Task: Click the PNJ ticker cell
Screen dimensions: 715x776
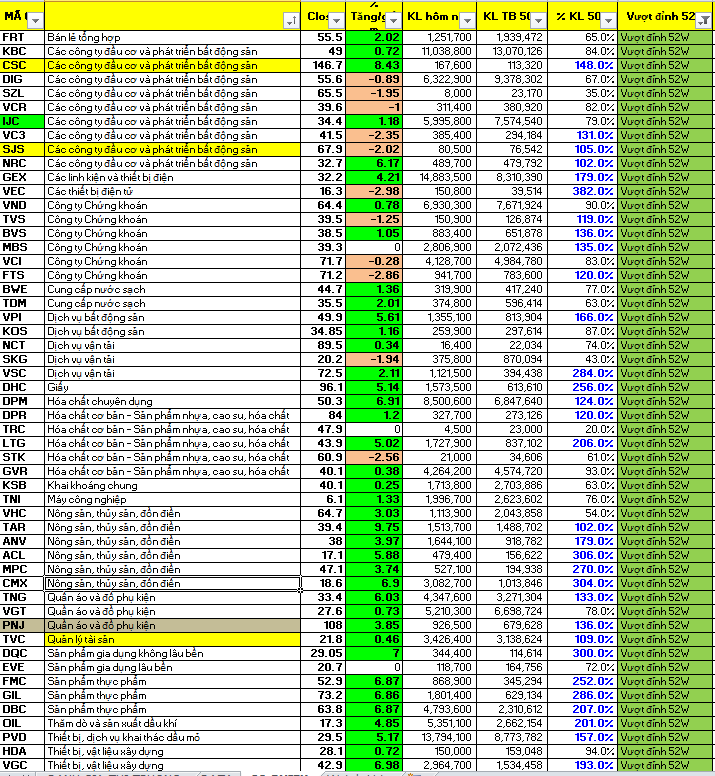Action: [22, 625]
